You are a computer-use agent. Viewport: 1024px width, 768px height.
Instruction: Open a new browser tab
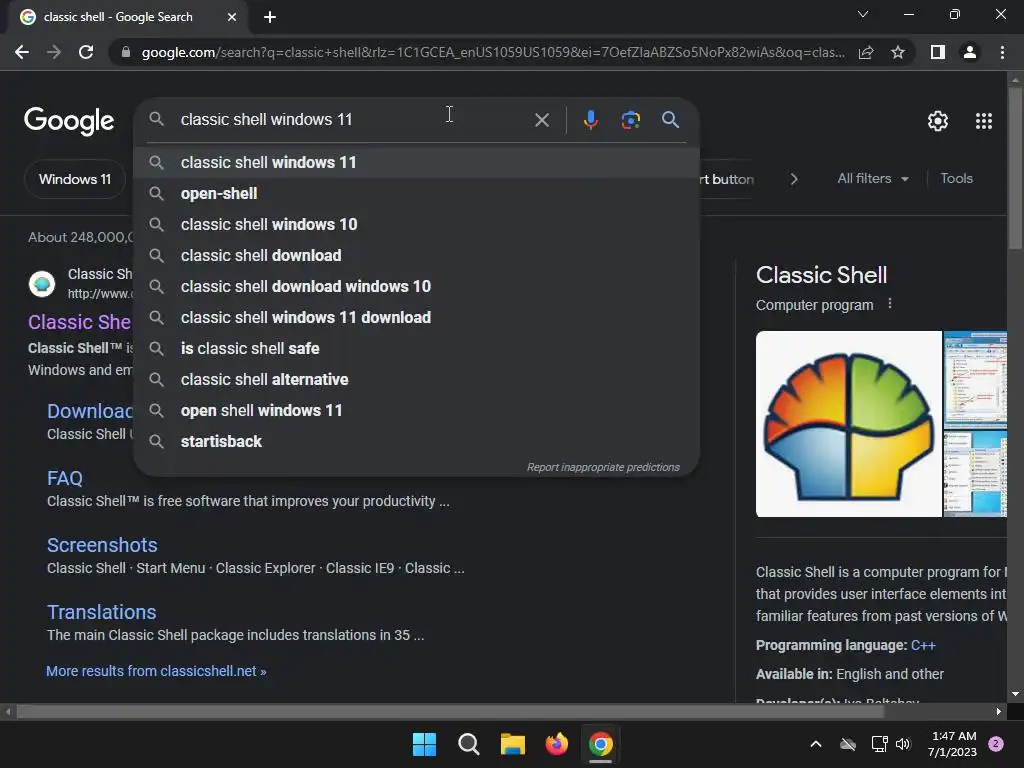point(270,17)
